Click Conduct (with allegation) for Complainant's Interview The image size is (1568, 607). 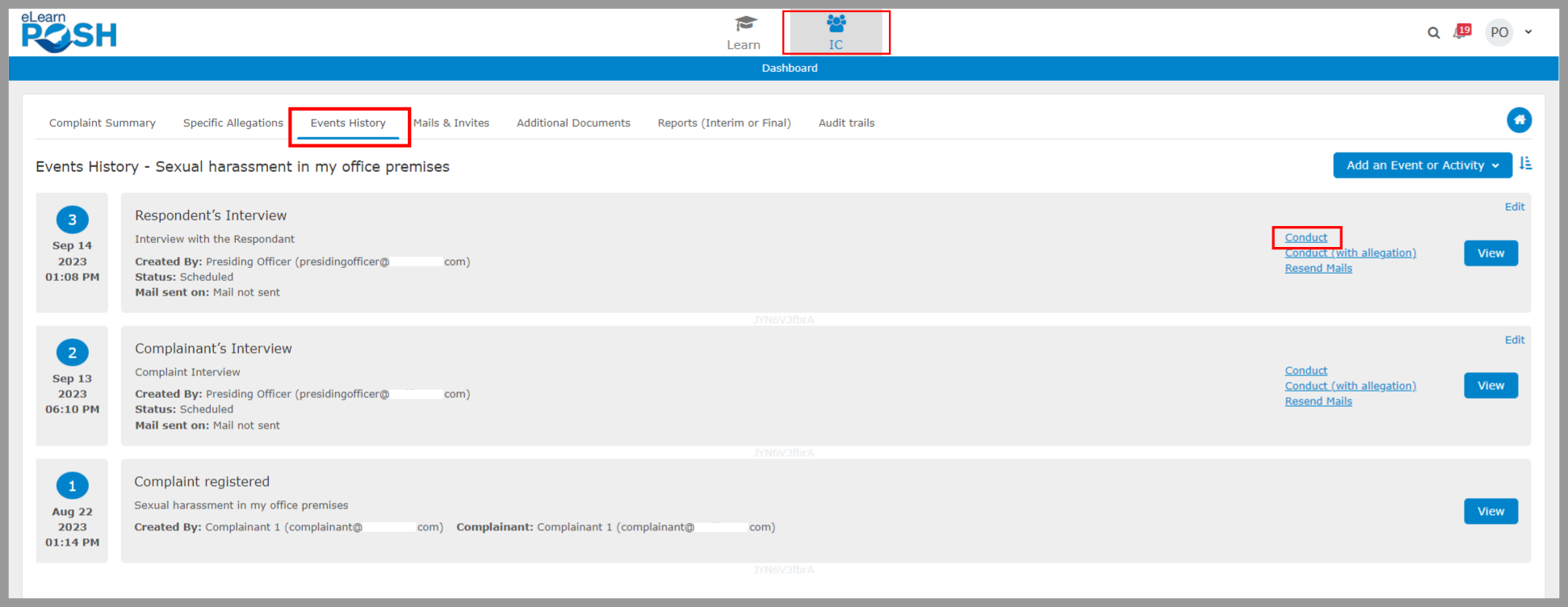pos(1350,386)
